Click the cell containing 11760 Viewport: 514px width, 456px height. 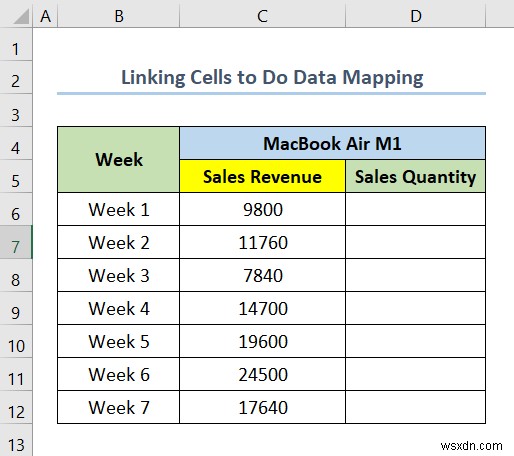262,242
